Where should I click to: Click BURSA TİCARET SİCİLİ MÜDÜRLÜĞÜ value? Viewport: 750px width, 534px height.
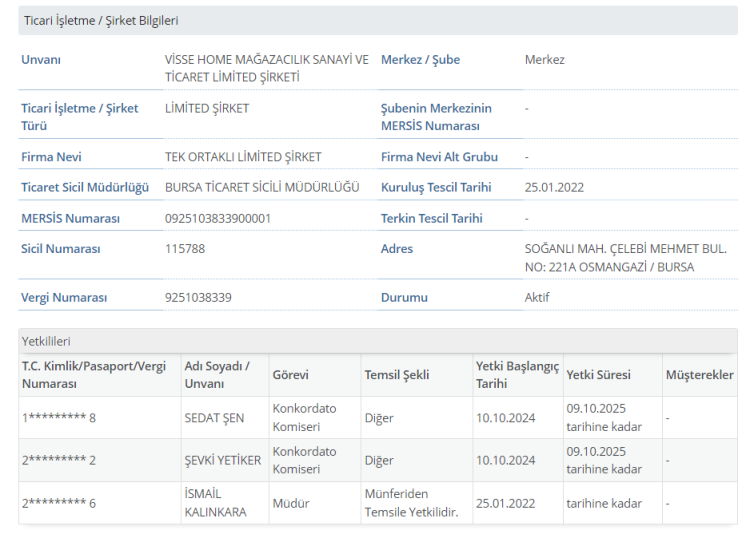pos(262,187)
